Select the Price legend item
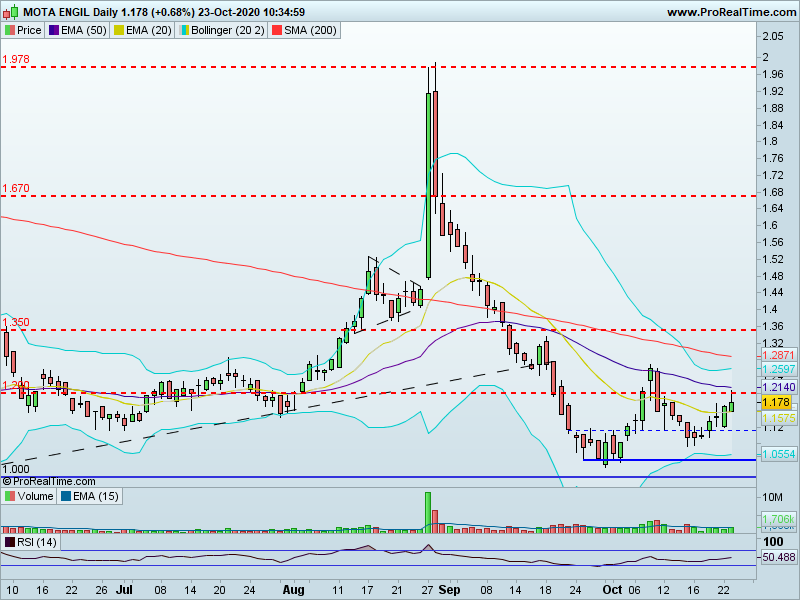Image resolution: width=800 pixels, height=600 pixels. point(23,31)
